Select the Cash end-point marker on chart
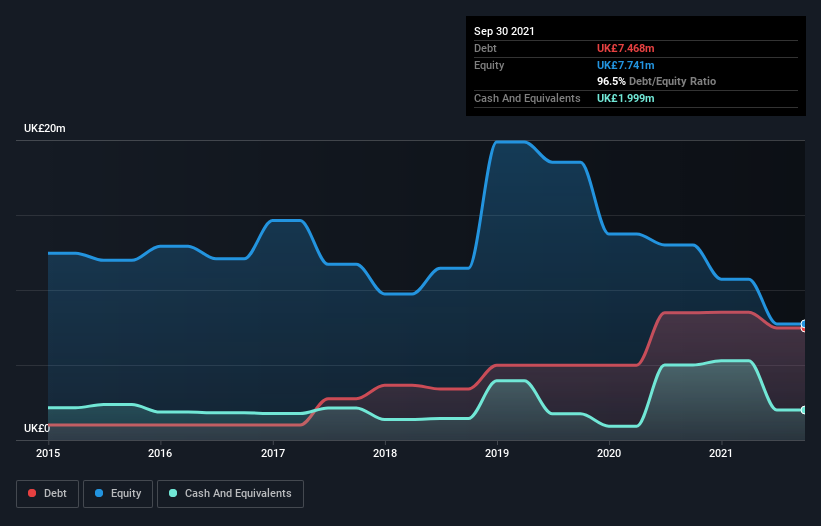 pyautogui.click(x=804, y=410)
